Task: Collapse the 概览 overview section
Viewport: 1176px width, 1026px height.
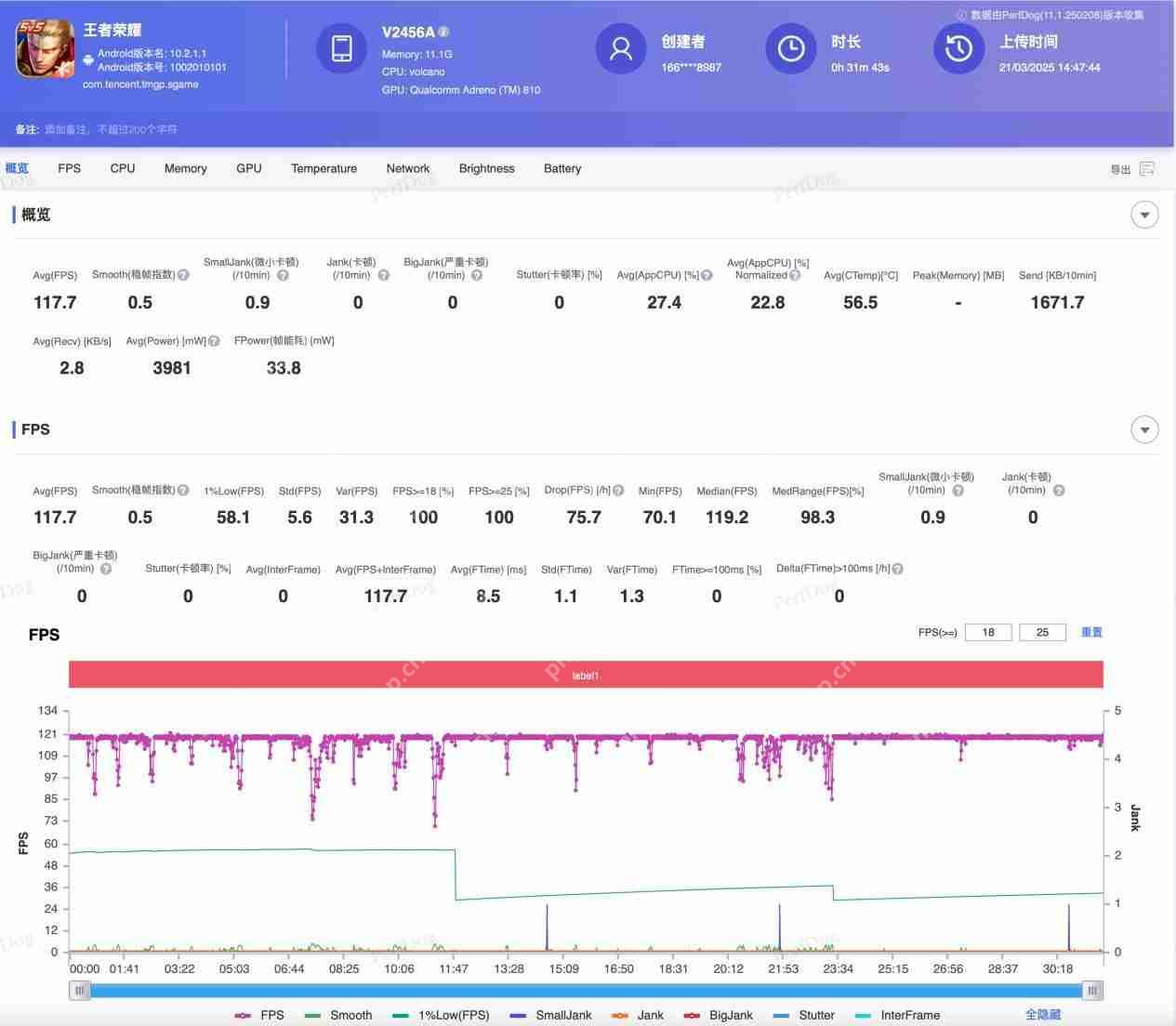Action: (x=1144, y=215)
